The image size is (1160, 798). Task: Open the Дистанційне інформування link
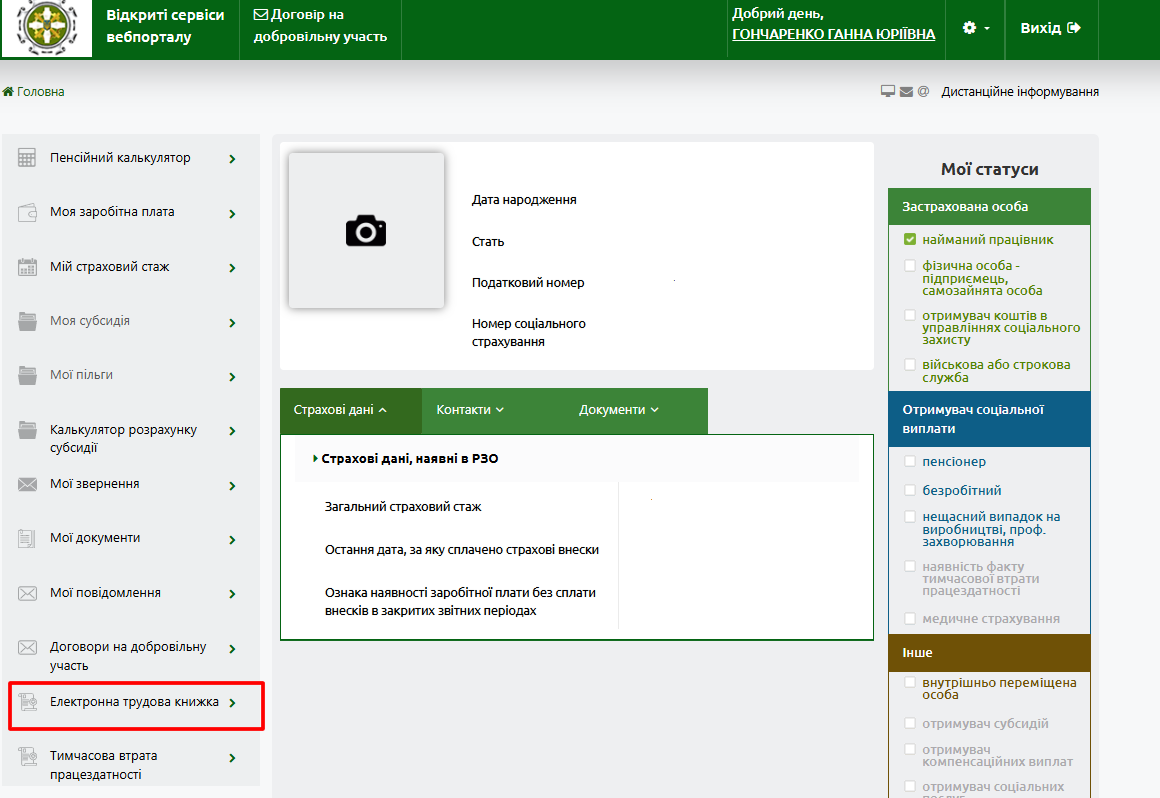click(x=1019, y=92)
